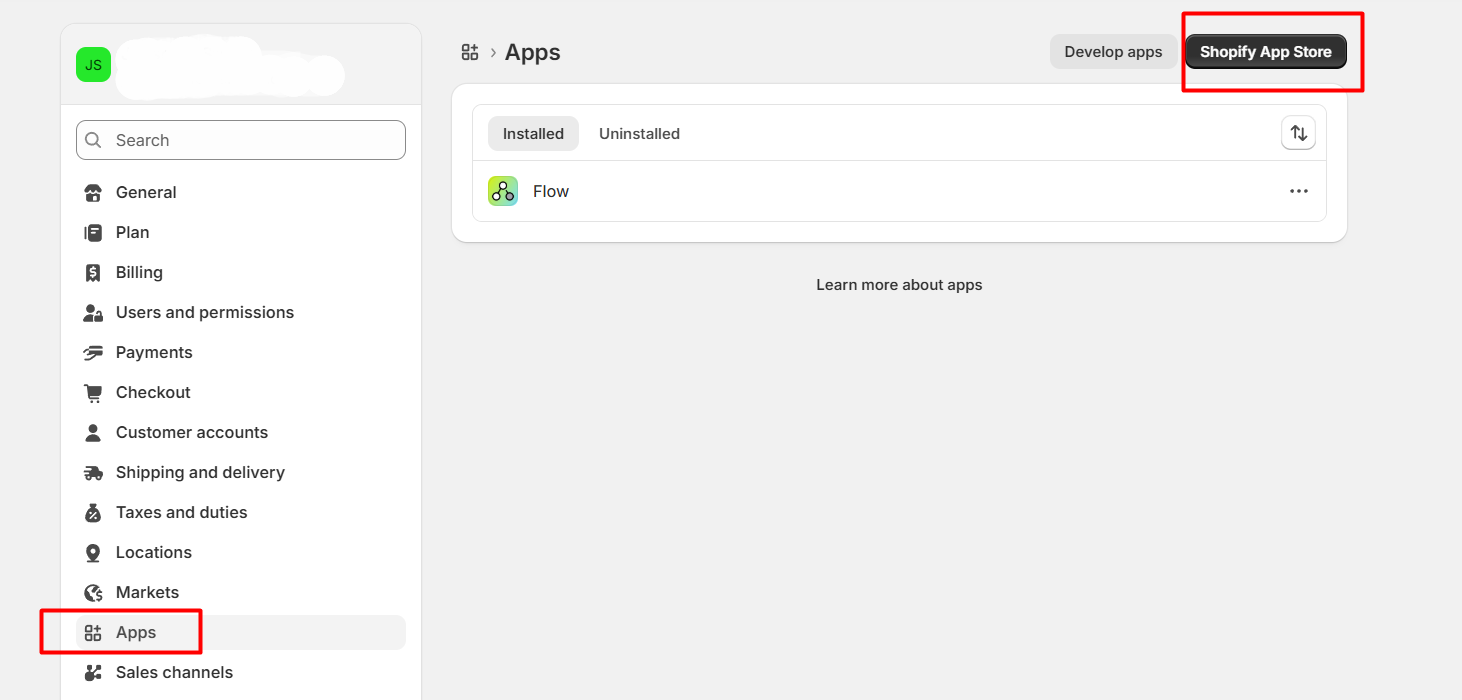Viewport: 1462px width, 700px height.
Task: Open Taxes and duties settings
Action: [x=181, y=513]
